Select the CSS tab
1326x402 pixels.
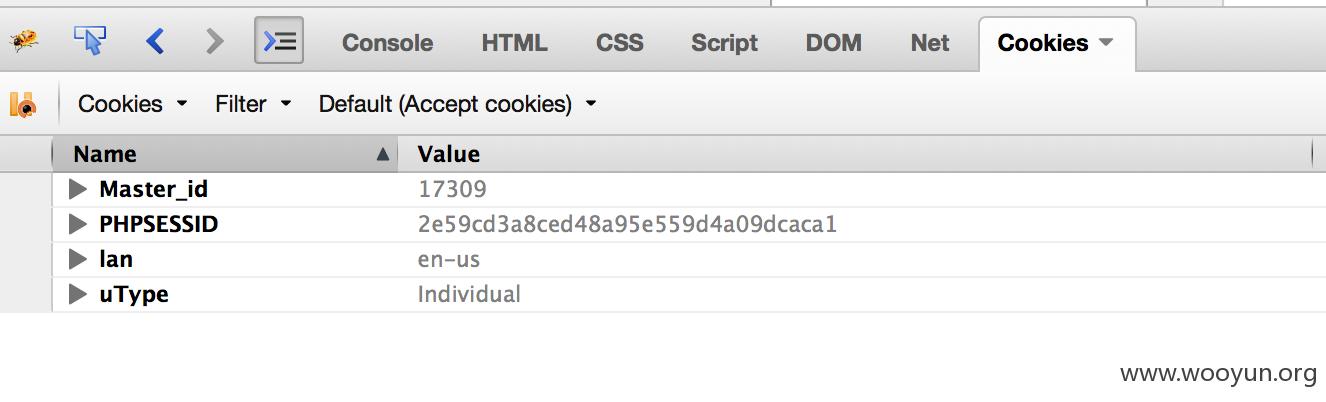click(x=620, y=43)
